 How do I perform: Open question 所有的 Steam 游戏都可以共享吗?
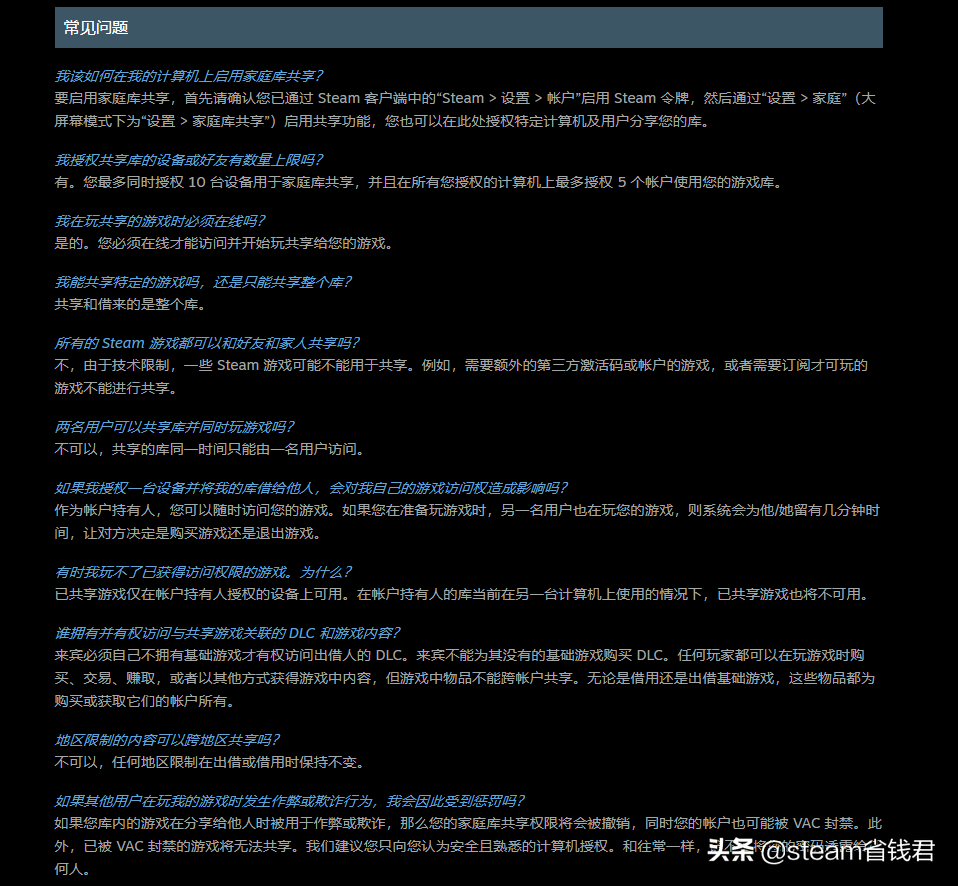click(x=207, y=343)
